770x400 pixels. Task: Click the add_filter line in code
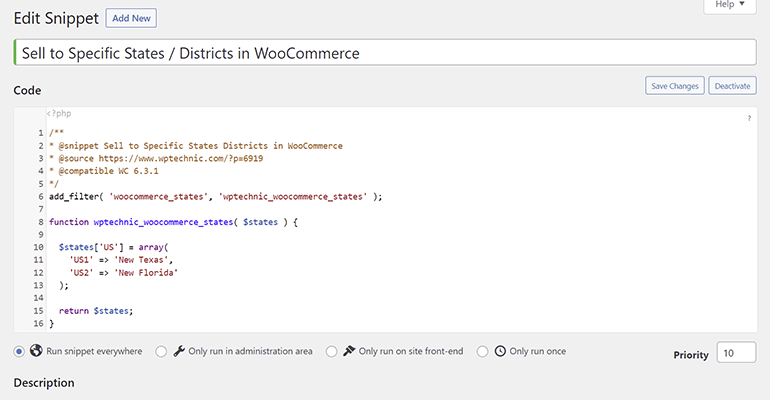215,196
